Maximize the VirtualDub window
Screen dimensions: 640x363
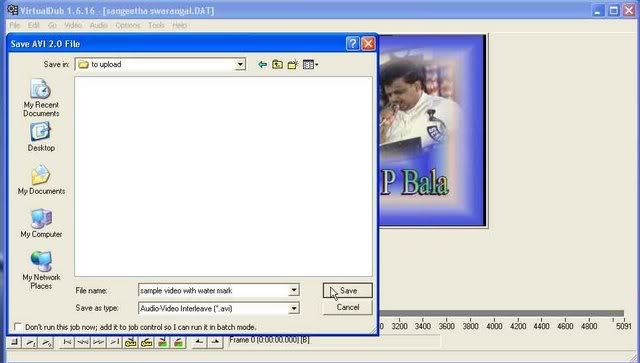pos(613,10)
